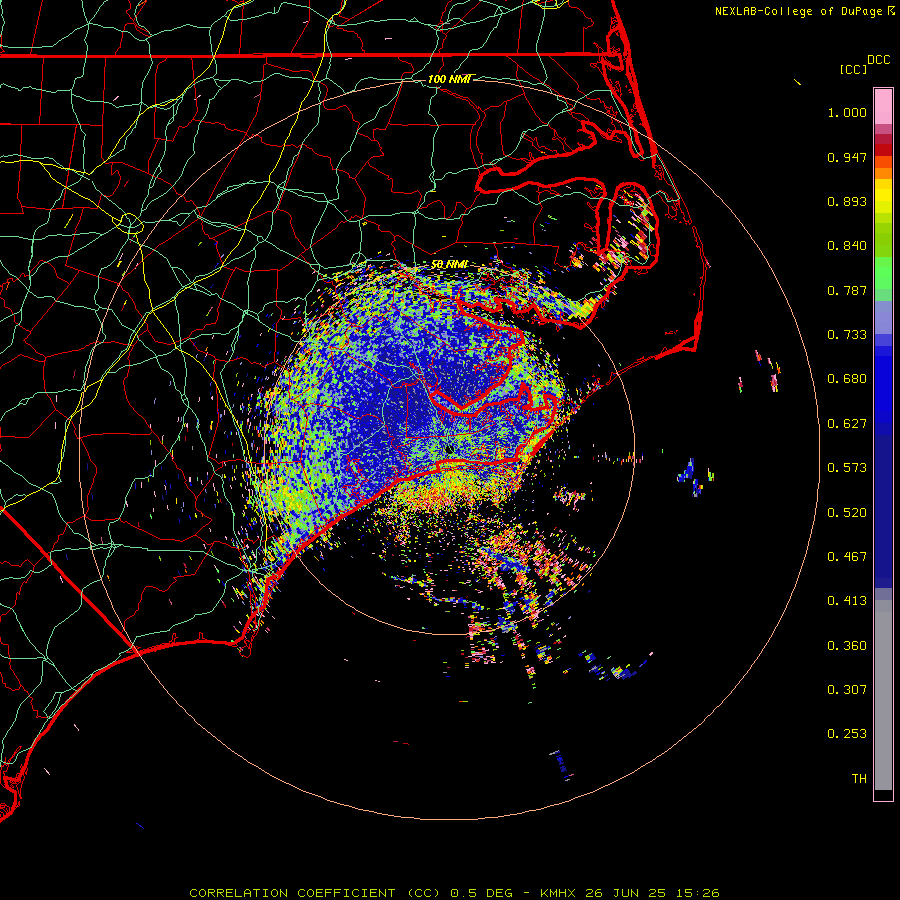
Task: Click the 0.307 color scale value
Action: 847,689
